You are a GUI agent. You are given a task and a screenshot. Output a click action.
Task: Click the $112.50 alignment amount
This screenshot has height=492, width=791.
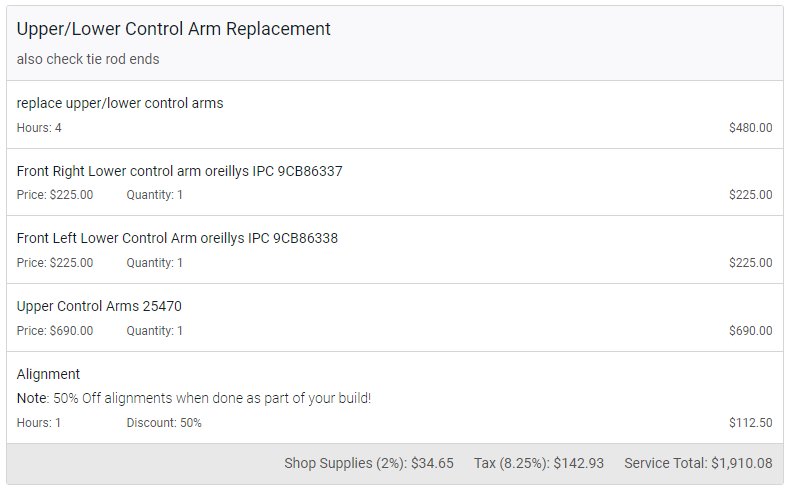(x=751, y=422)
